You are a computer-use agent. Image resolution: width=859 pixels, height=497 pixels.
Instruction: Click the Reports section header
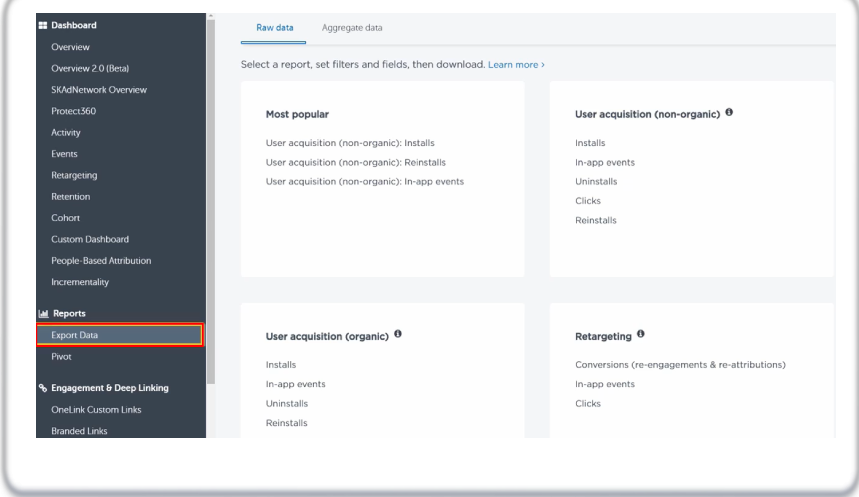click(x=69, y=313)
